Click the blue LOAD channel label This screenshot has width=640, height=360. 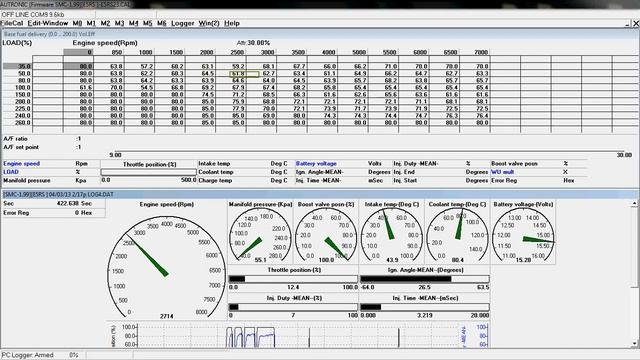[x=11, y=172]
